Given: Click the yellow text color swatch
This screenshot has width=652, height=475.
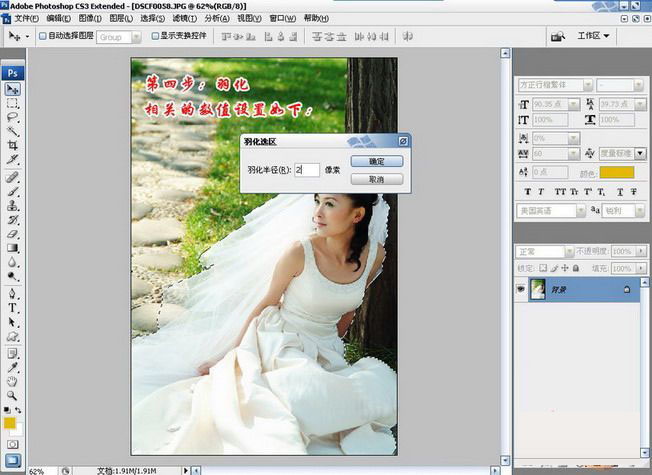Looking at the screenshot, I should click(616, 173).
